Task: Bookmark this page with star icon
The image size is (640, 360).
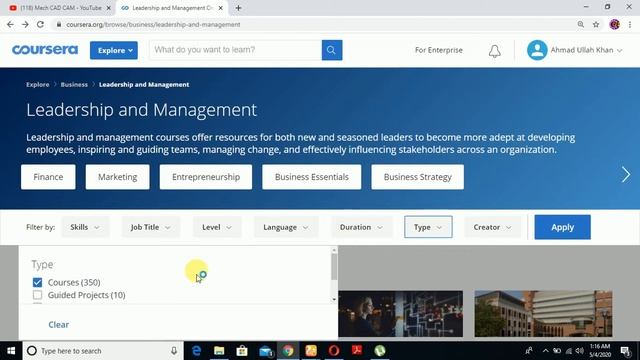Action: 596,24
